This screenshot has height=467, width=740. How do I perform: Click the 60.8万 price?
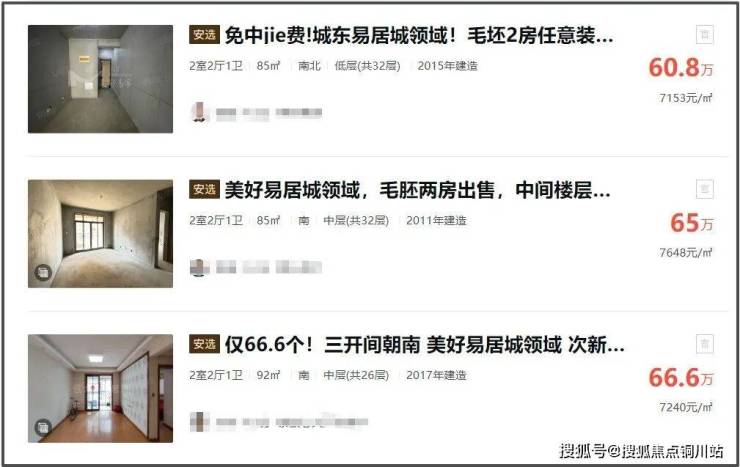[x=681, y=67]
